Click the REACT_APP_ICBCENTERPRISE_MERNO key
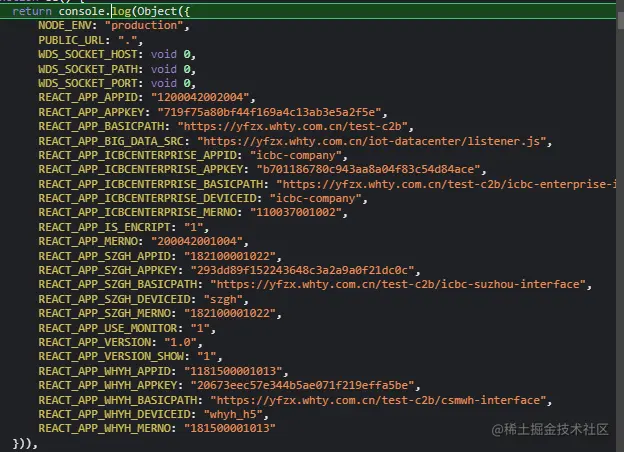Screen dimensions: 624x452 tap(137, 212)
